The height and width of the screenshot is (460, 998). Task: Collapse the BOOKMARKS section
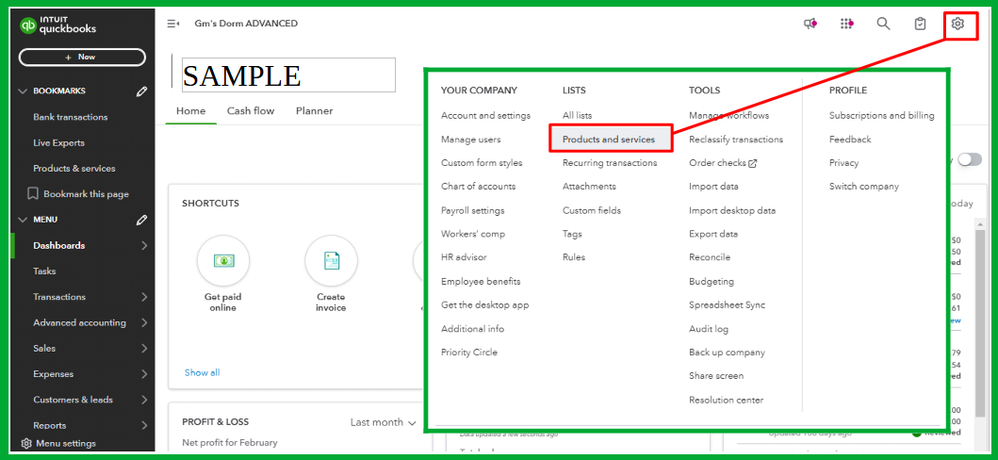[x=24, y=92]
